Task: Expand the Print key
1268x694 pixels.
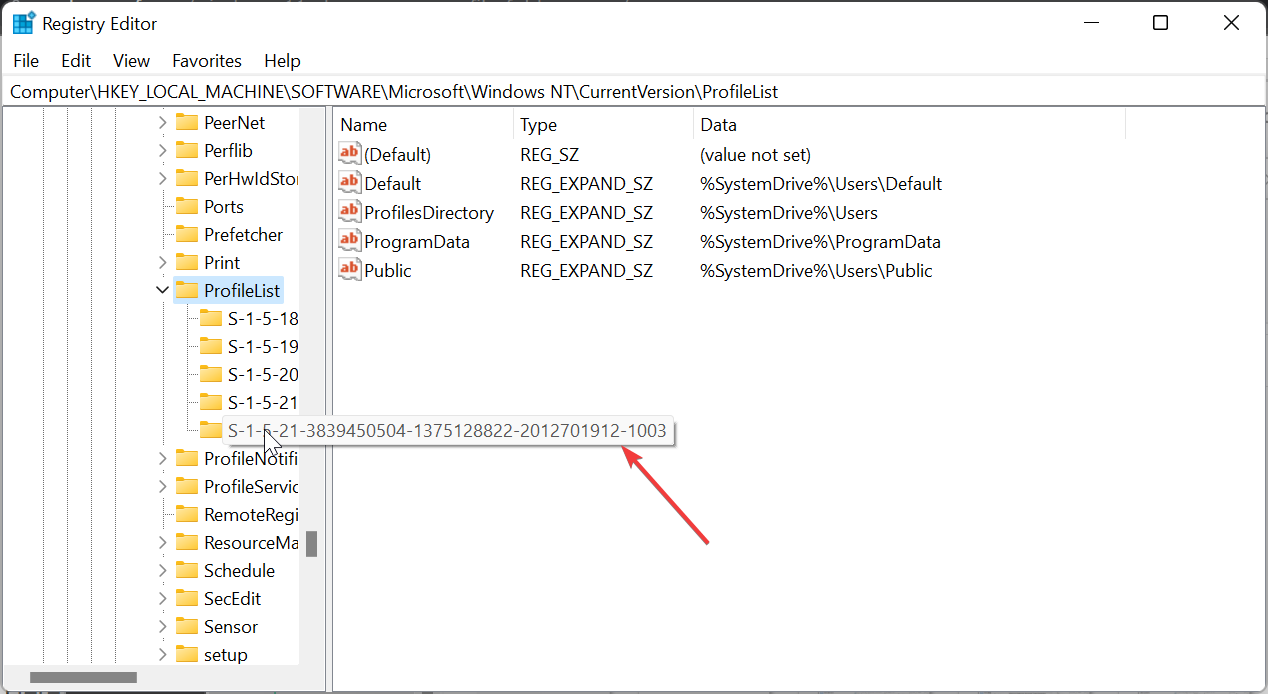Action: point(163,263)
